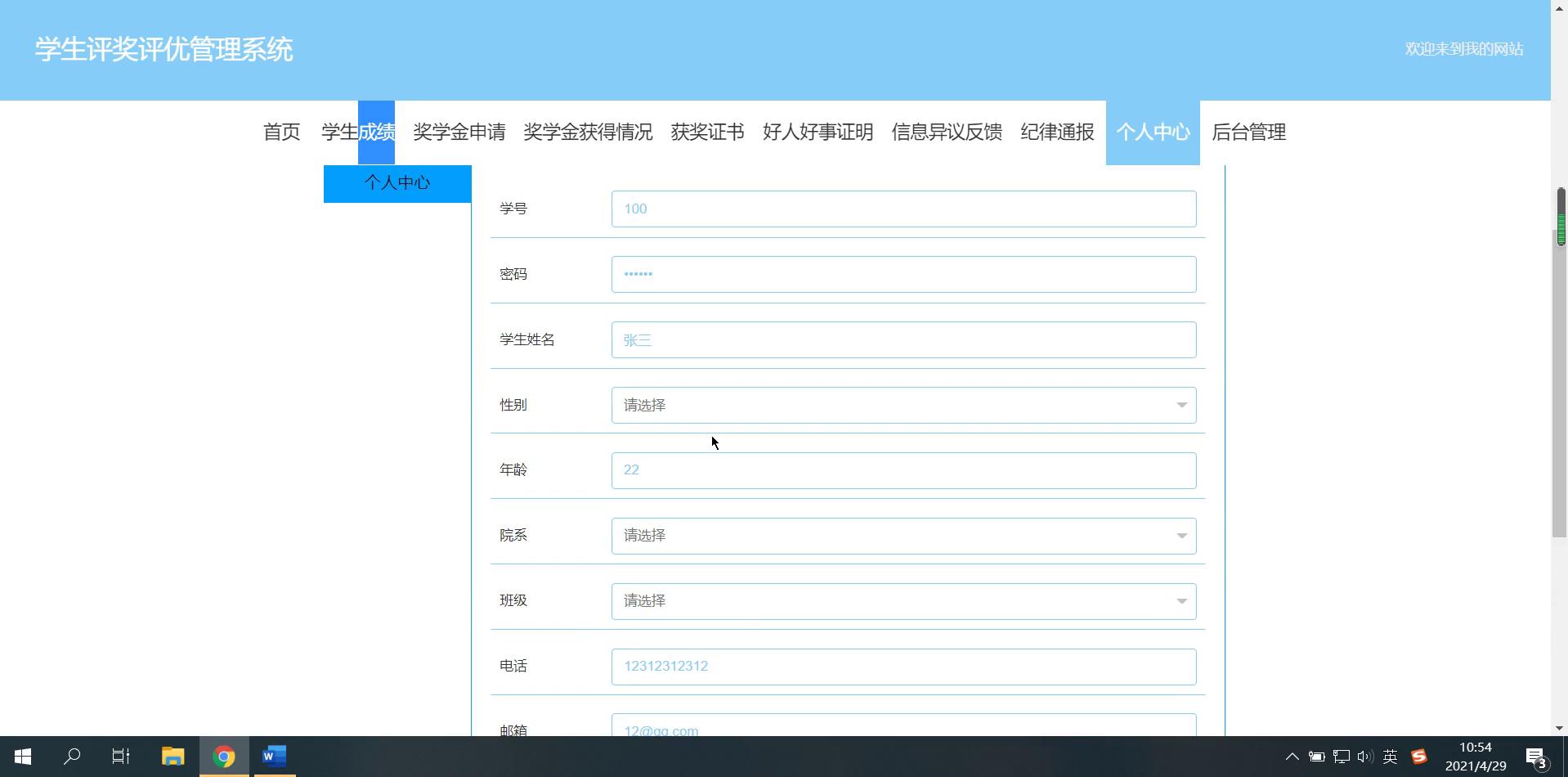Open the 院系 select box

pos(903,536)
